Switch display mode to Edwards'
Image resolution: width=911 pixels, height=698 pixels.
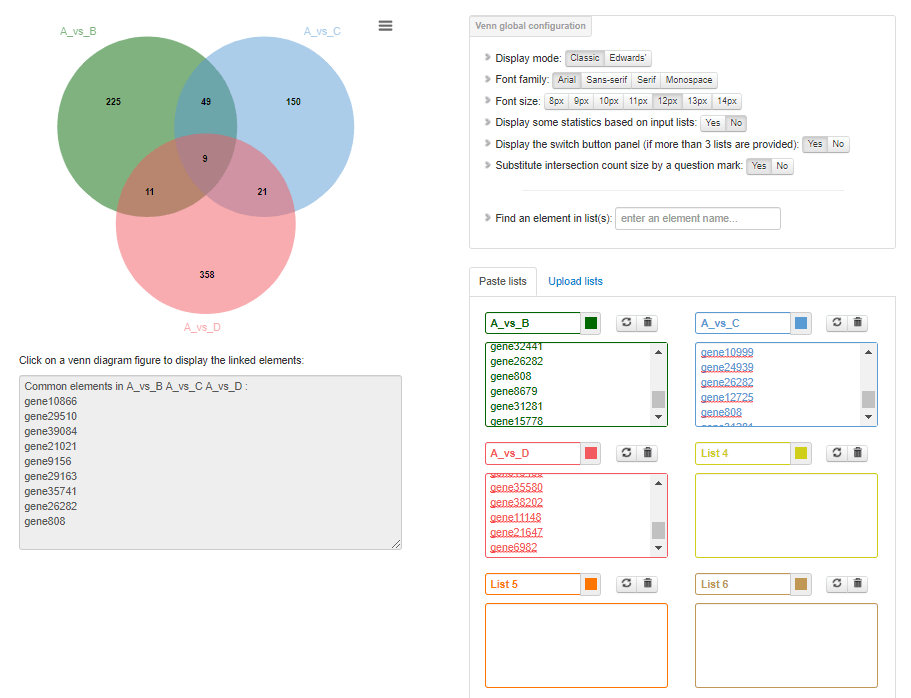[628, 58]
